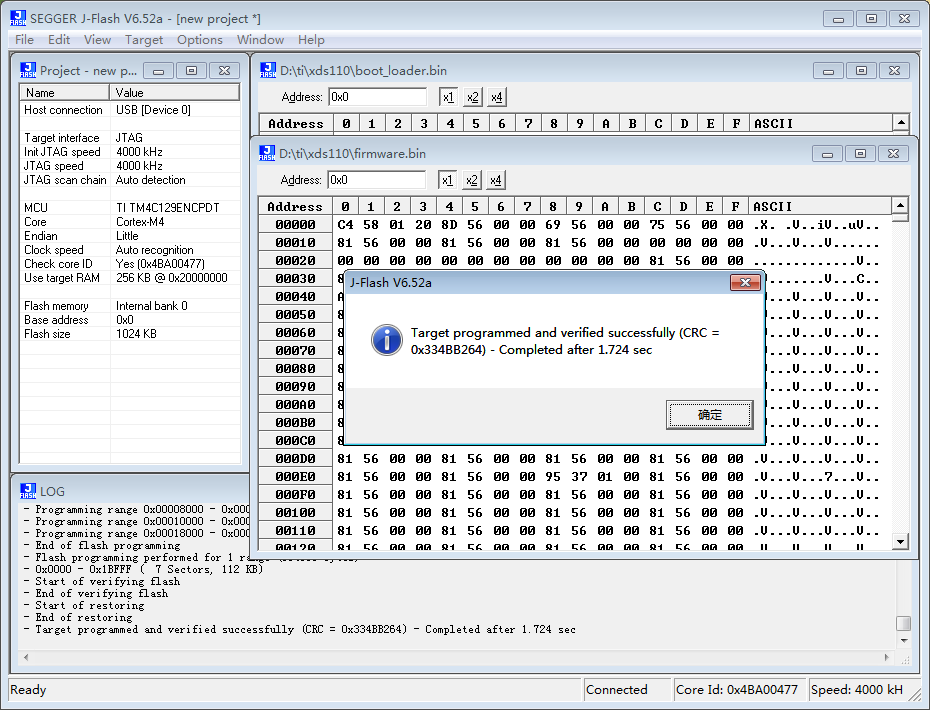Click ASCII column header in firmware.bin
The height and width of the screenshot is (710, 930).
click(x=819, y=206)
